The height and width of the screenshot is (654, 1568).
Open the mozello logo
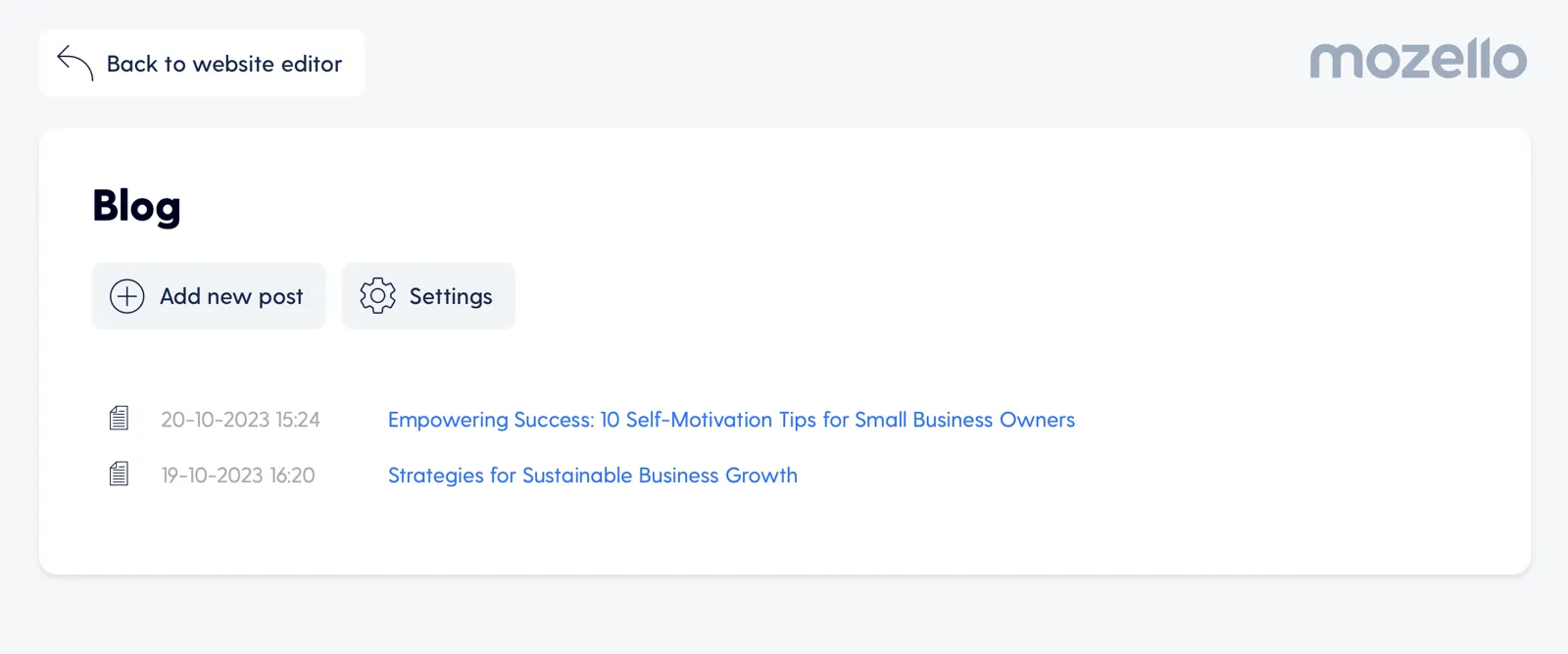click(1418, 60)
